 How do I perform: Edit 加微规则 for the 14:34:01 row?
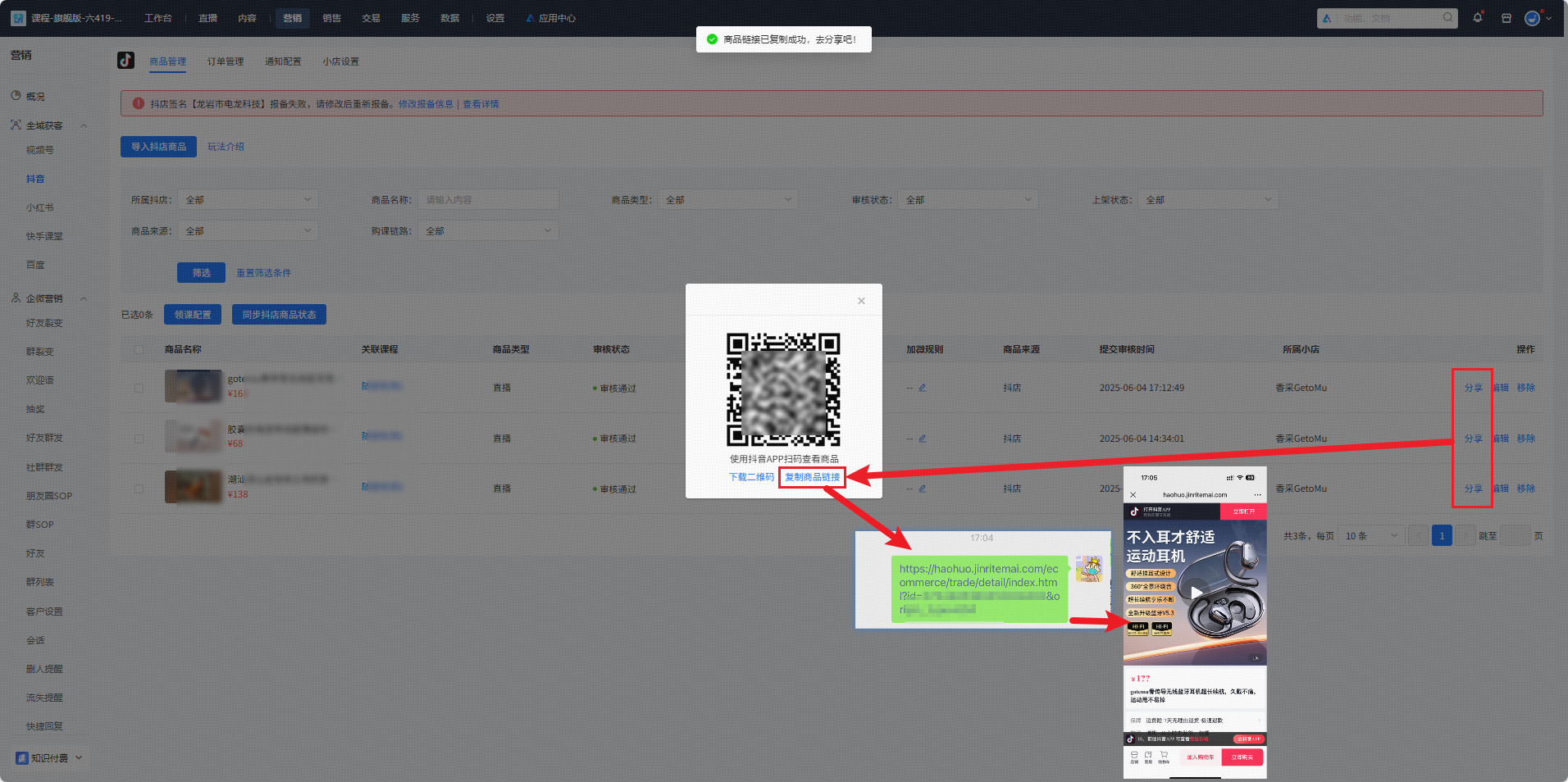coord(922,439)
